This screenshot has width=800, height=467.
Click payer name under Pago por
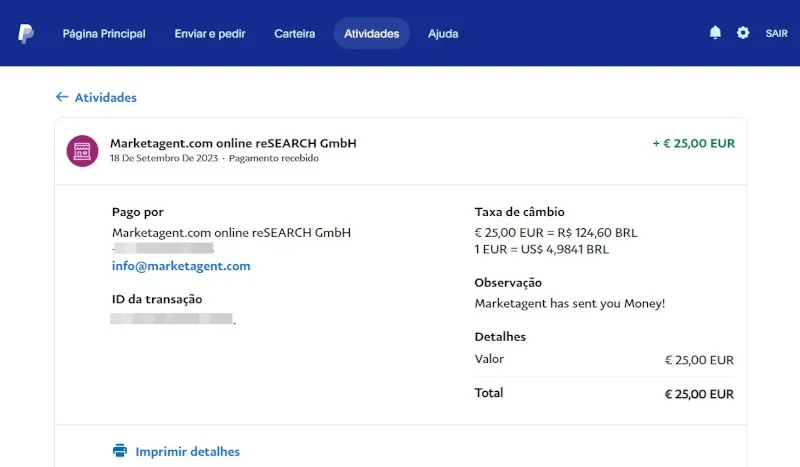point(231,233)
